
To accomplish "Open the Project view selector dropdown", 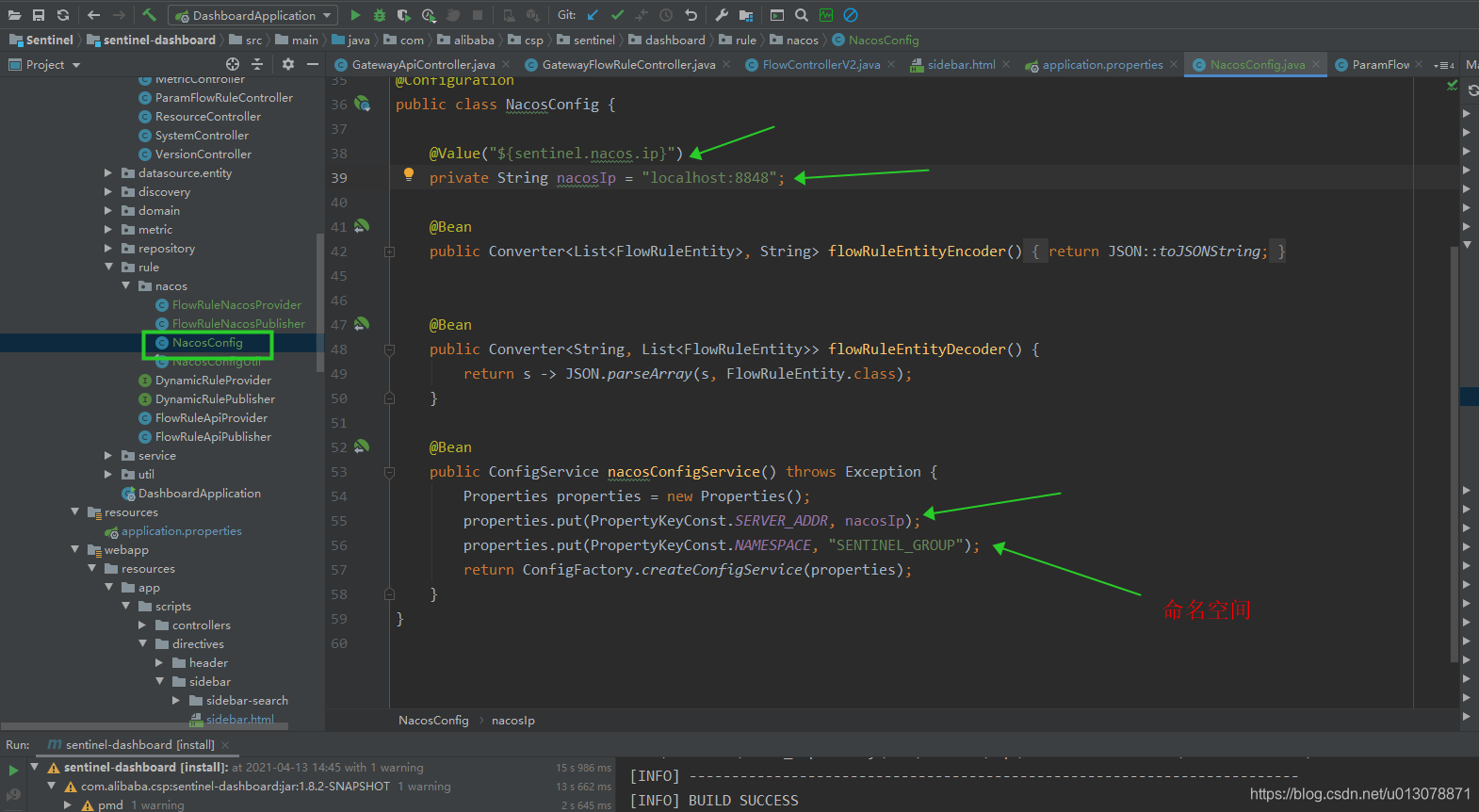I will click(44, 64).
